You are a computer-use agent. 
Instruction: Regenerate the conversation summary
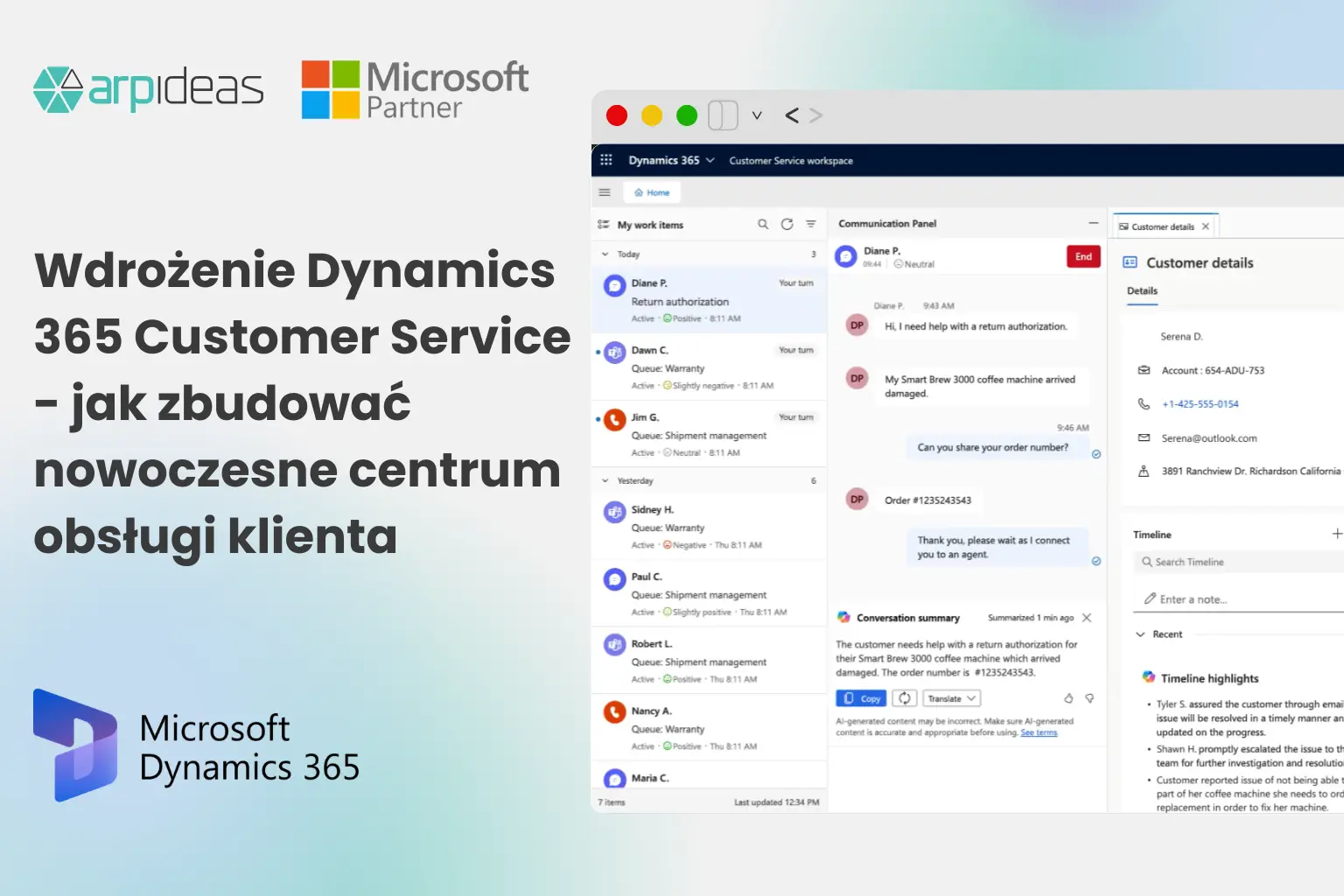click(x=905, y=698)
